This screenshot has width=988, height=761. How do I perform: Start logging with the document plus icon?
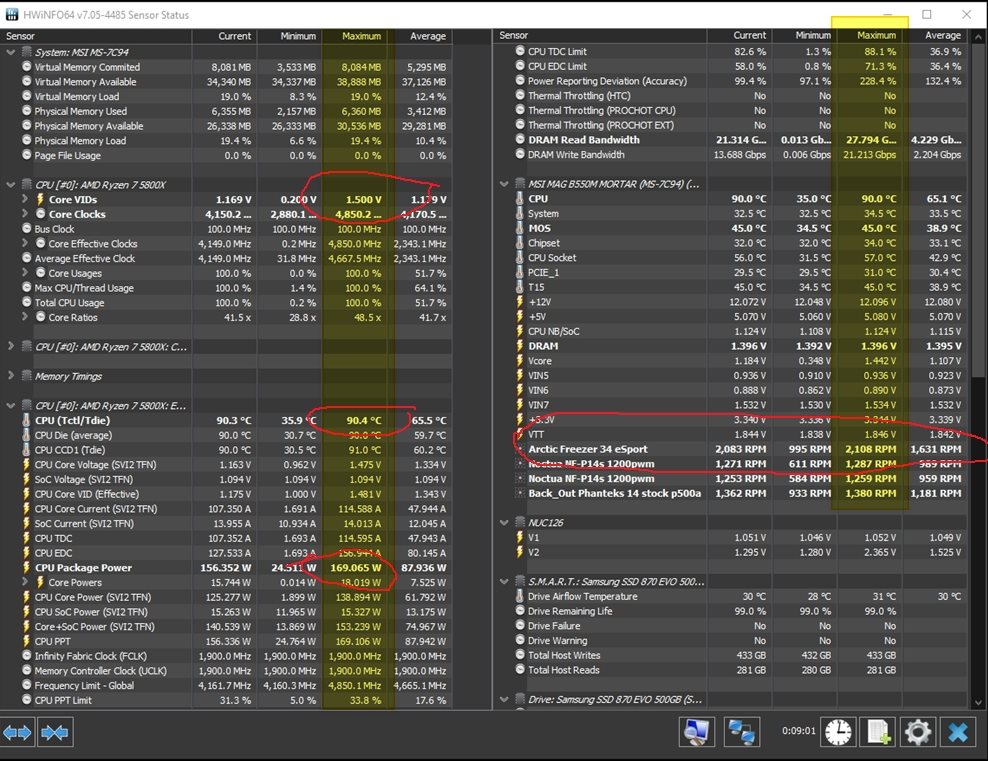coord(878,732)
